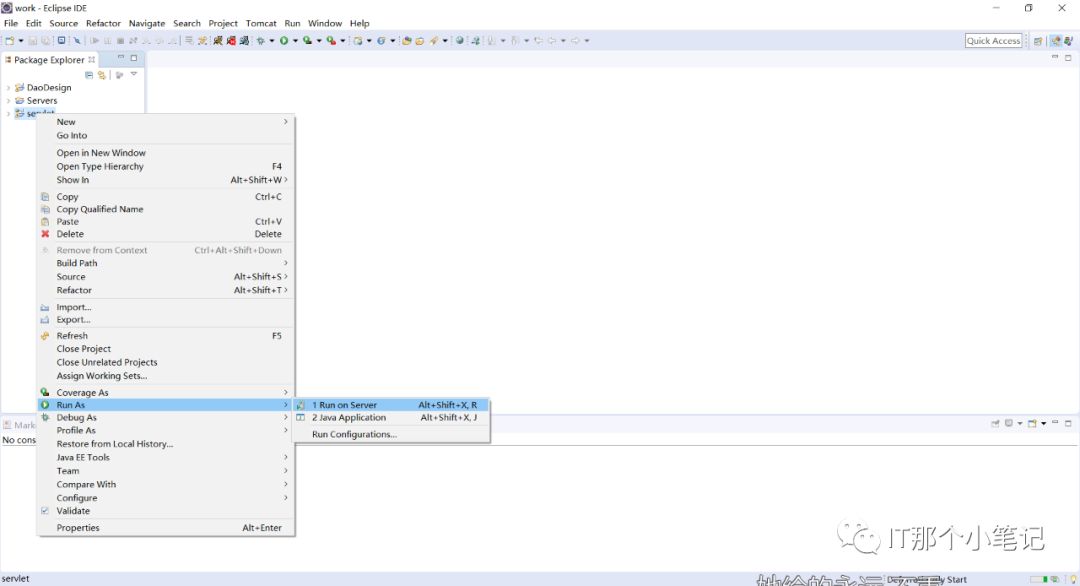
Task: Click the Start Tomcat toolbar icon
Action: (218, 41)
